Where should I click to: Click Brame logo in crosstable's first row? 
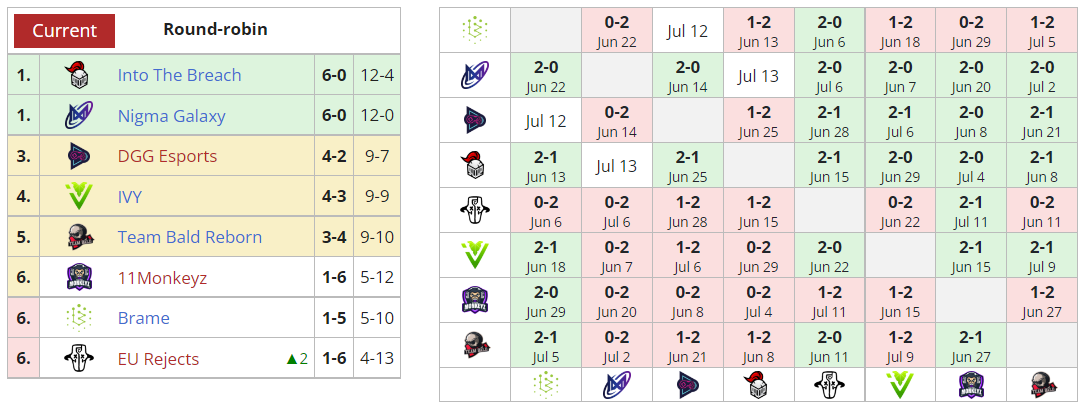pos(475,30)
